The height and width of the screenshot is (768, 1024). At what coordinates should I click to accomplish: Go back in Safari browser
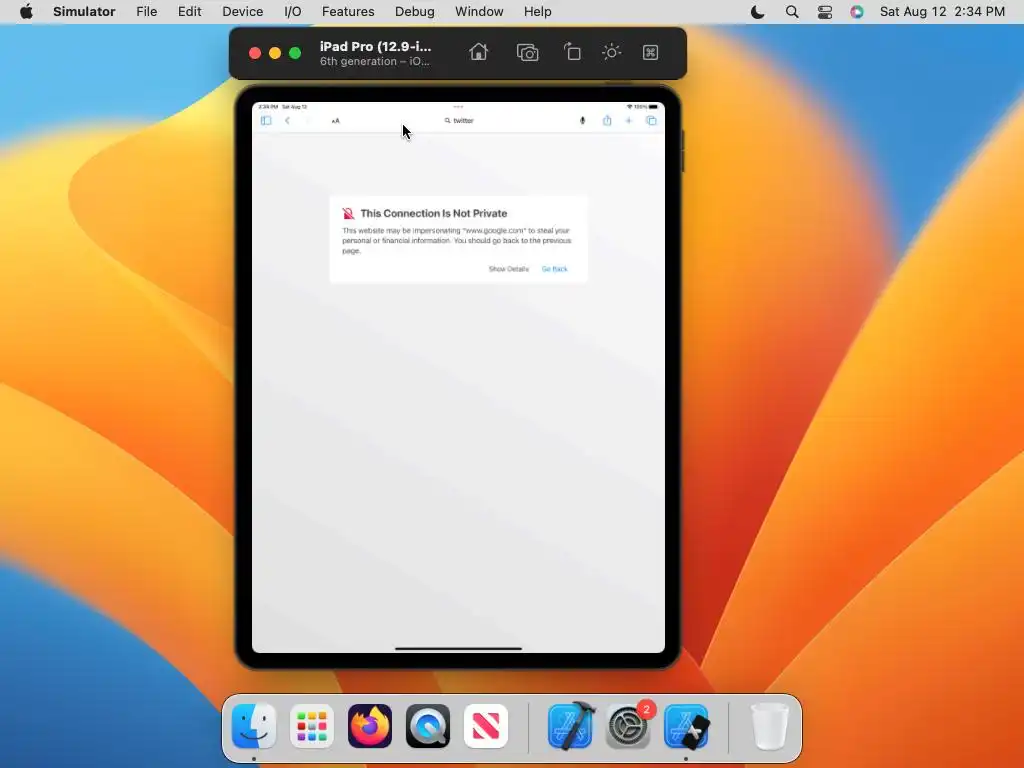287,120
